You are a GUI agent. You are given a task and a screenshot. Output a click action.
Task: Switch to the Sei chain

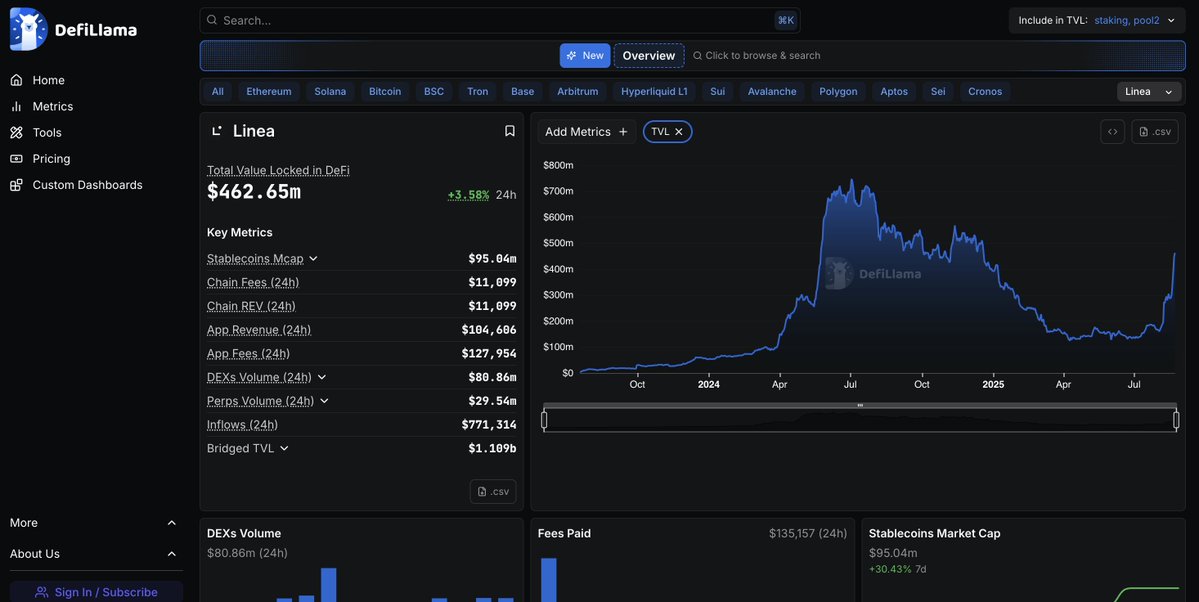tap(937, 92)
